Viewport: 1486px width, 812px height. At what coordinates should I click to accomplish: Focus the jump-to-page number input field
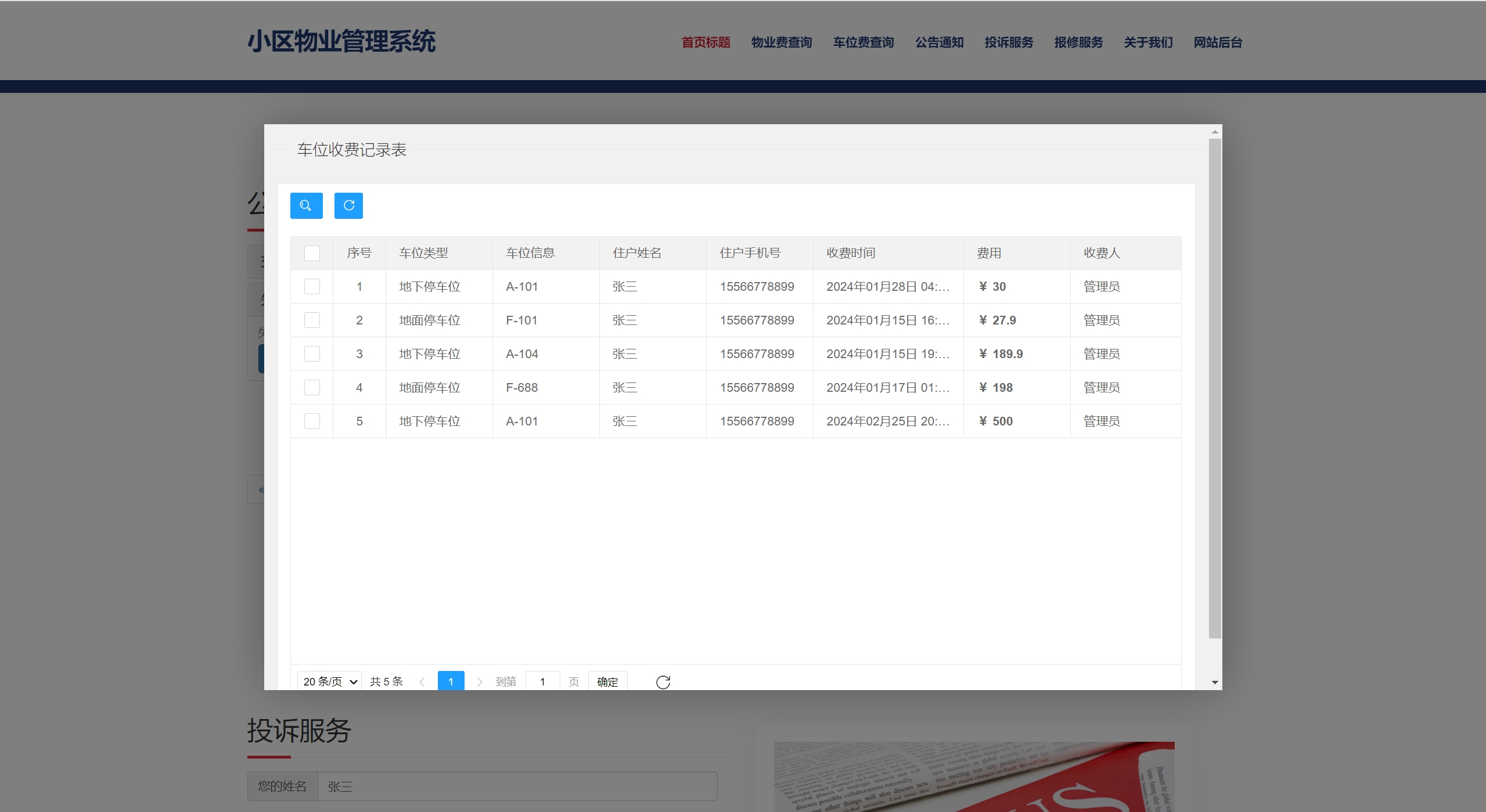coord(542,682)
